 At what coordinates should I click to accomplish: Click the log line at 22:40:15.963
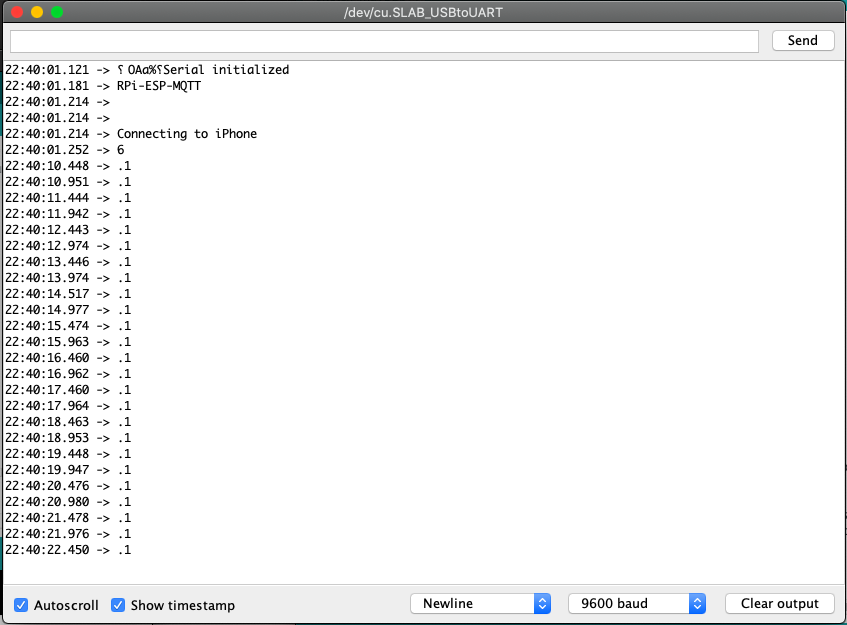tap(68, 342)
